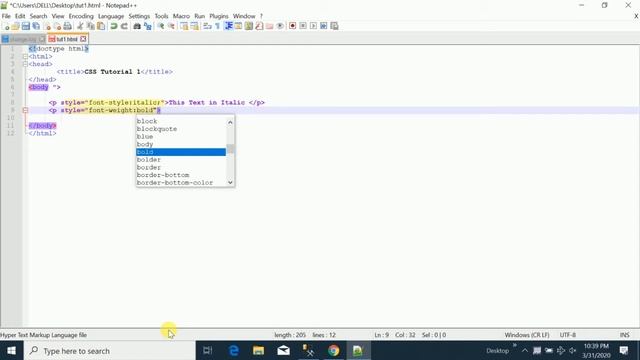
Task: Open the Macro menu
Action: tap(181, 16)
